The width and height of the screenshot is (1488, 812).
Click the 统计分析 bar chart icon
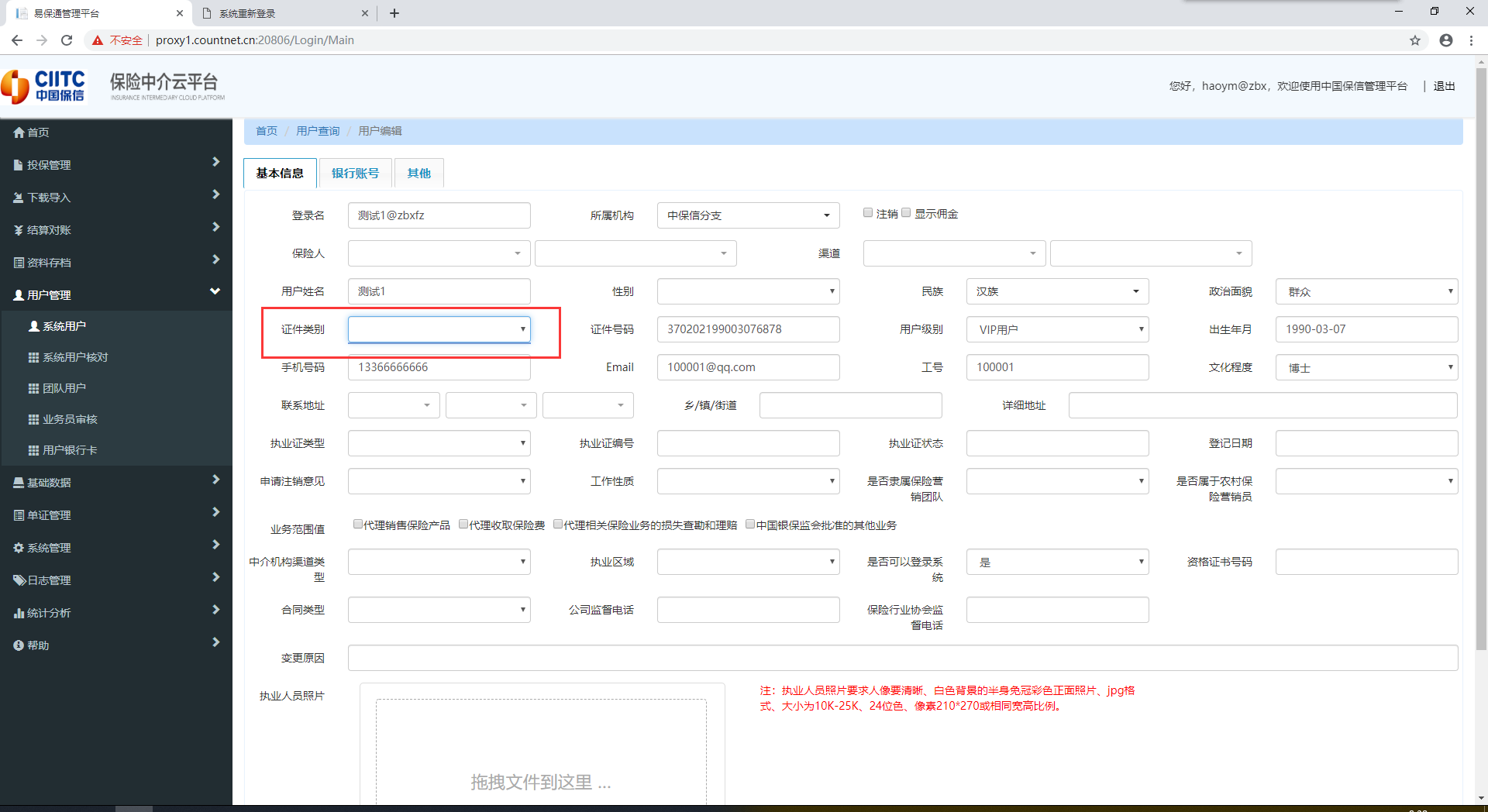(19, 613)
